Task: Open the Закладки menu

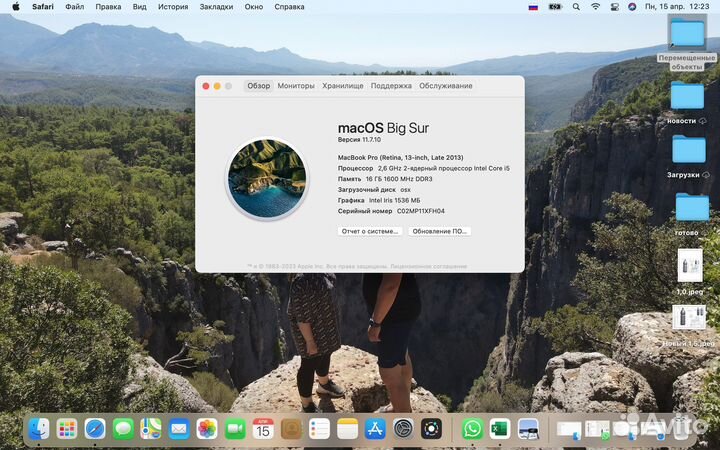Action: pos(216,7)
